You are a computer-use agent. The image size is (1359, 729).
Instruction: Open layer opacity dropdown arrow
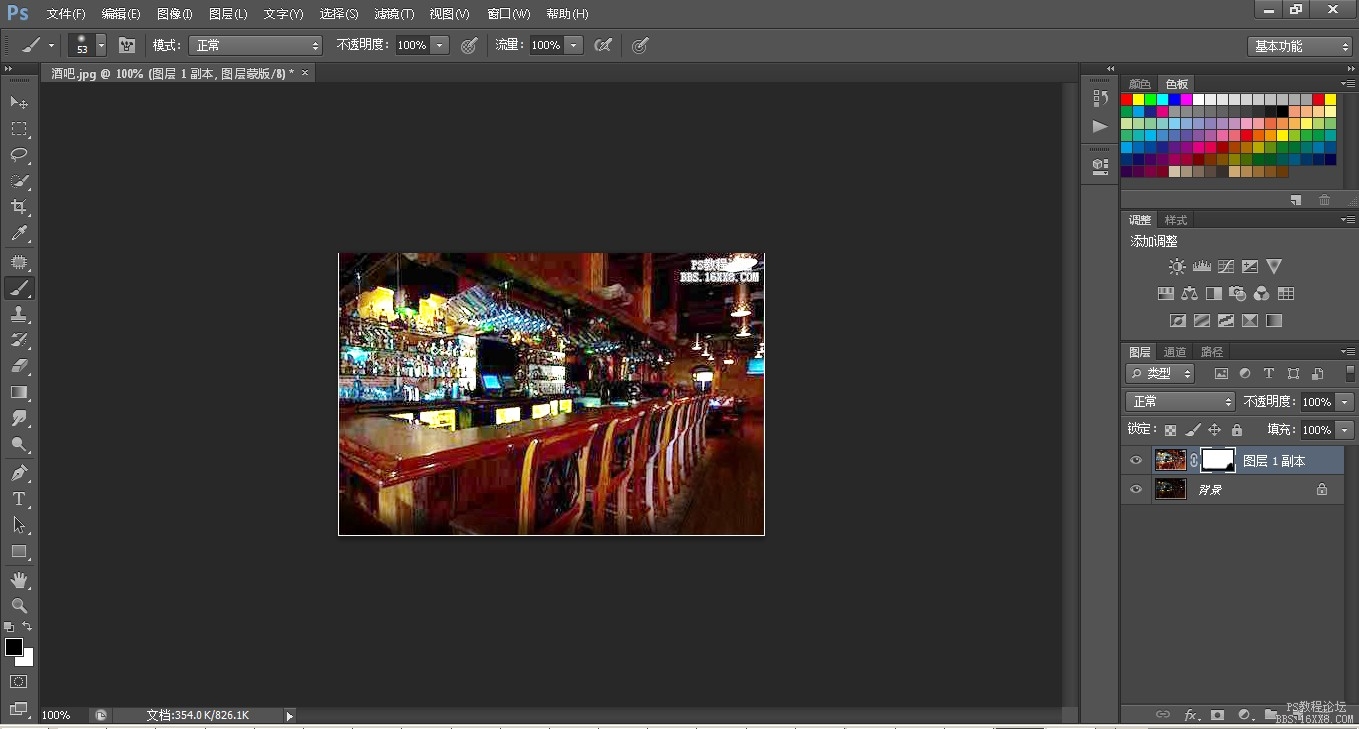point(1345,401)
